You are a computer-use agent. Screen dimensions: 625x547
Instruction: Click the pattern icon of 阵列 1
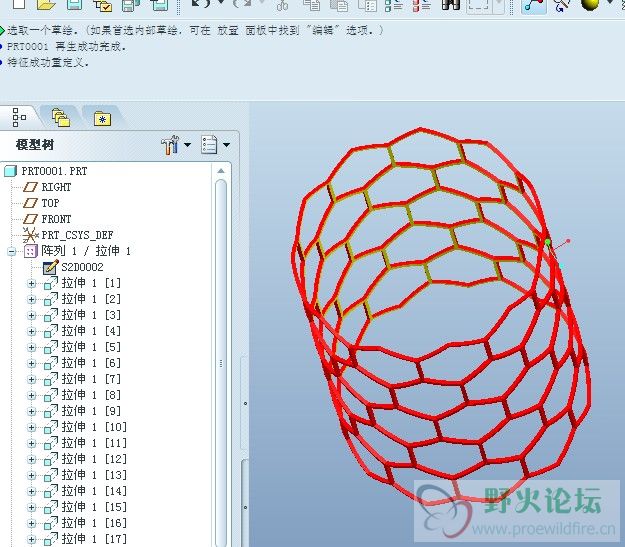pyautogui.click(x=31, y=251)
